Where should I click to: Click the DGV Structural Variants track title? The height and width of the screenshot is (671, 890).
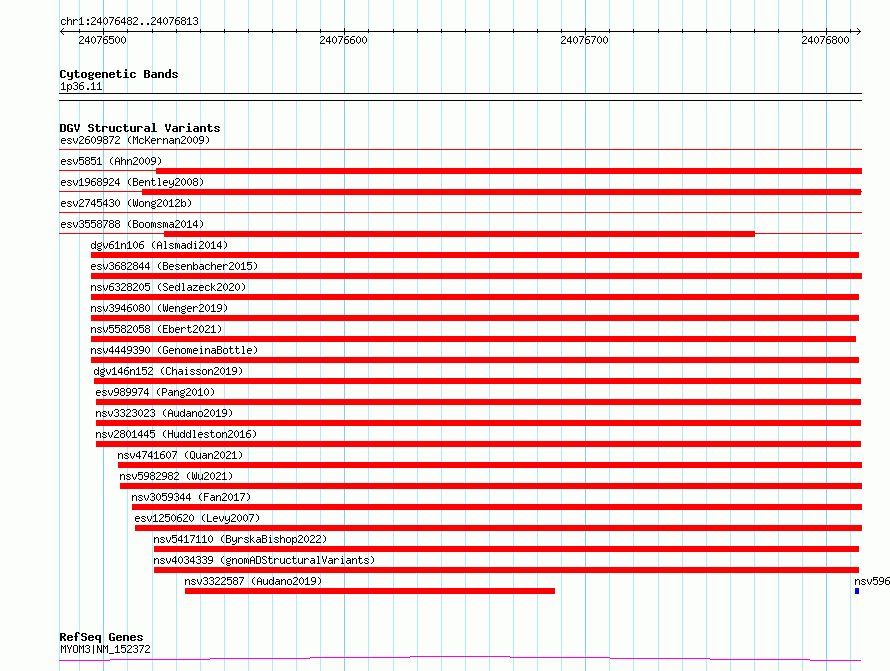(140, 128)
